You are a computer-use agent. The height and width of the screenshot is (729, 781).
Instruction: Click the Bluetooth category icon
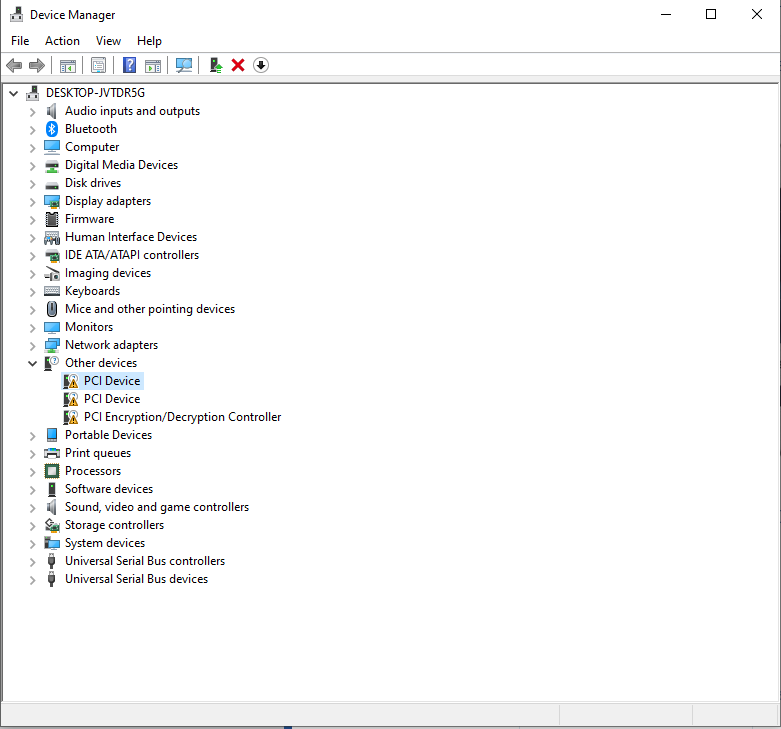click(x=52, y=129)
